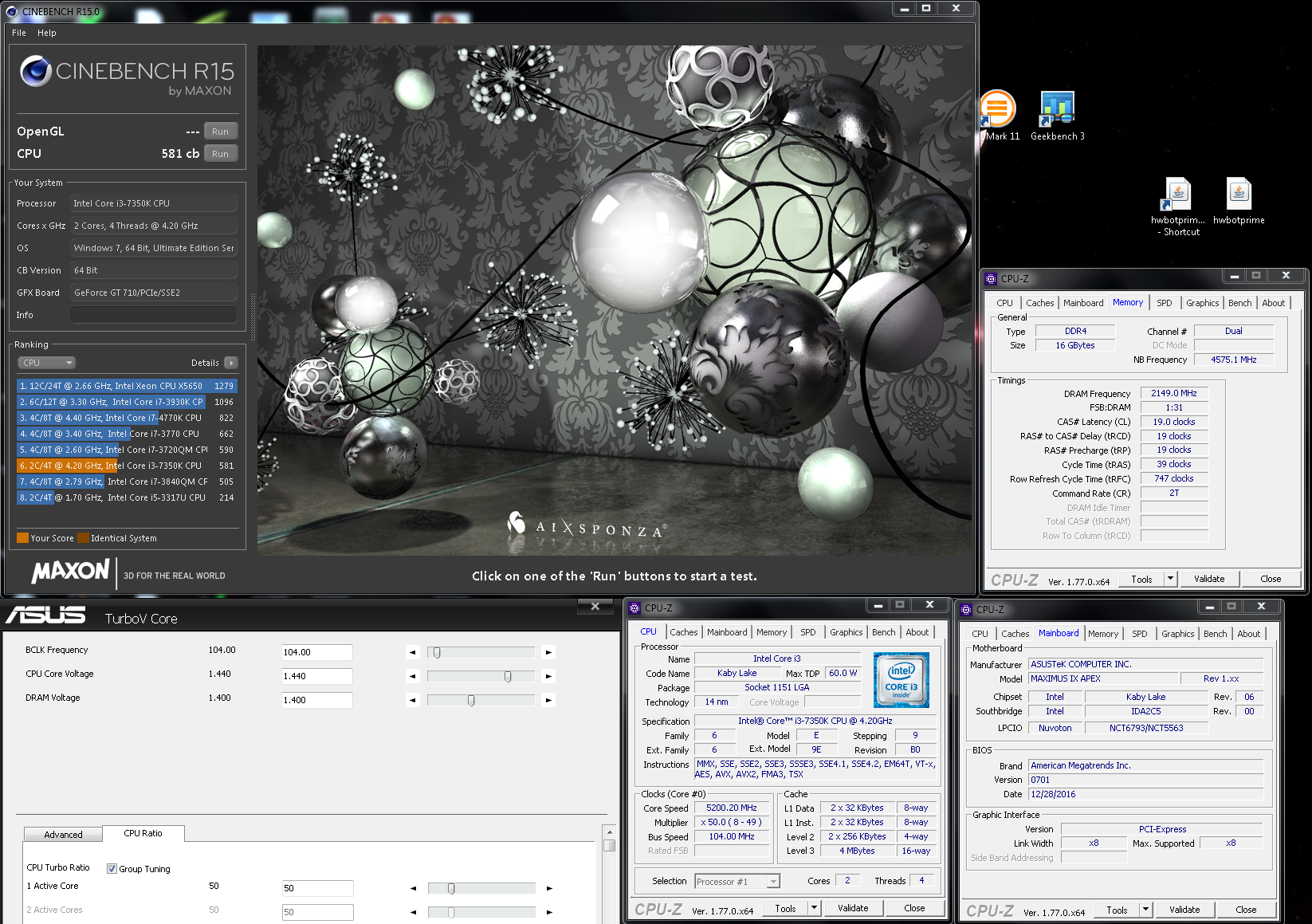Click Tools button in CPU-Z Mainboard window

1117,910
